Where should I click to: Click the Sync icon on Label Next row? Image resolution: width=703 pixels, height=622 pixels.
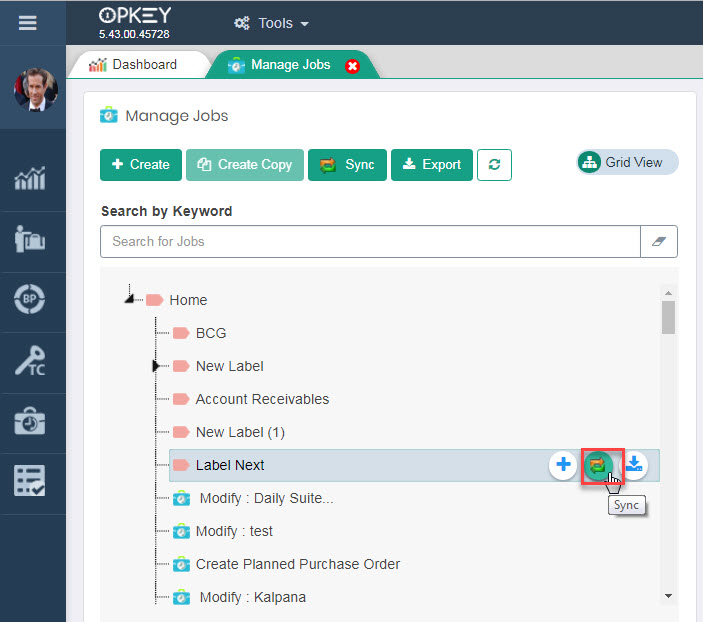click(598, 464)
